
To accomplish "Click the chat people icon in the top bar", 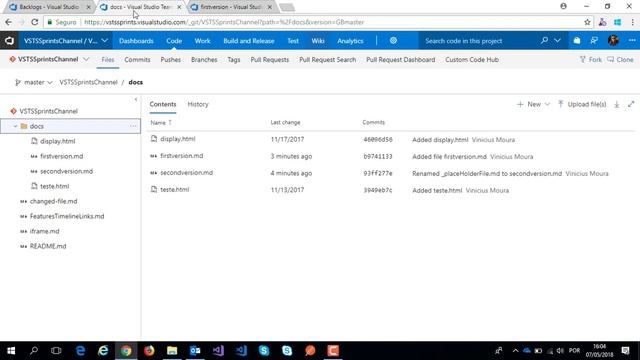I will pyautogui.click(x=594, y=40).
